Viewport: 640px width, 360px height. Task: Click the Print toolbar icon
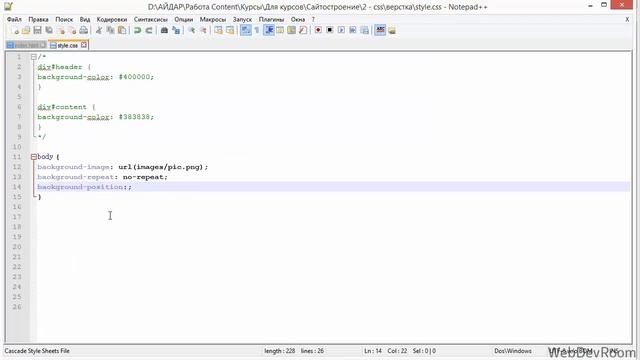(x=84, y=30)
